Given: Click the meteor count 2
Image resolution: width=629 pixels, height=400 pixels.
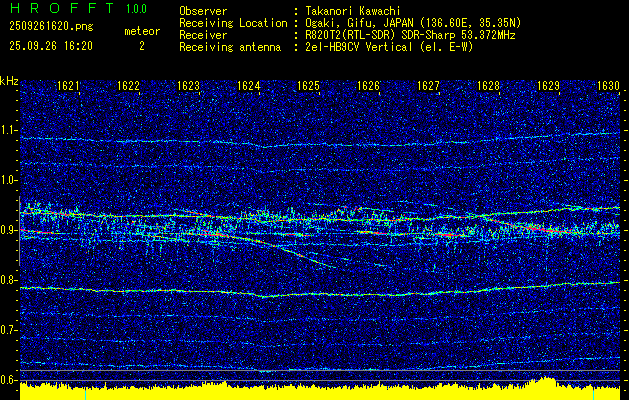Looking at the screenshot, I should point(142,46).
